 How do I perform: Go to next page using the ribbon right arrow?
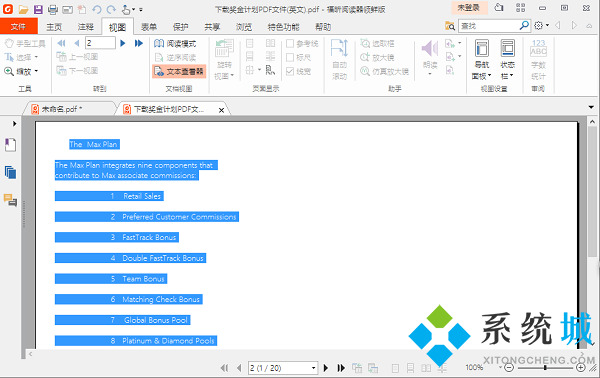pyautogui.click(x=123, y=43)
